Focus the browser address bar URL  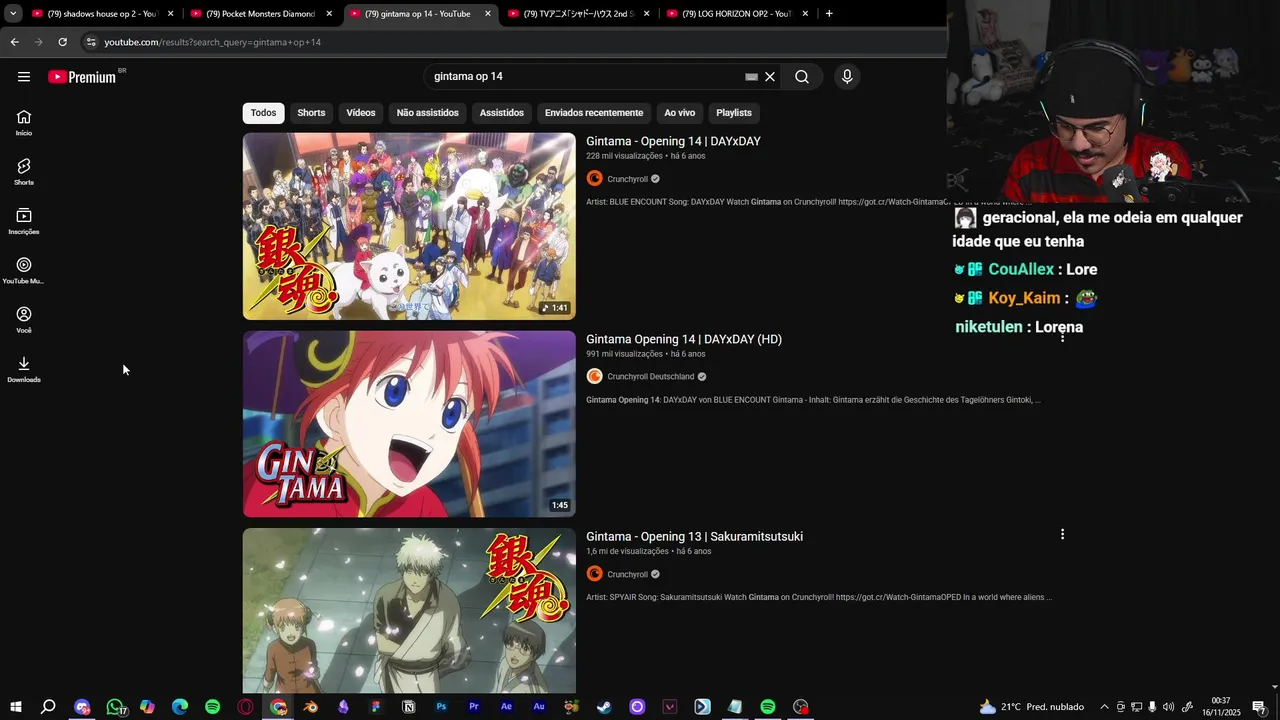point(213,42)
